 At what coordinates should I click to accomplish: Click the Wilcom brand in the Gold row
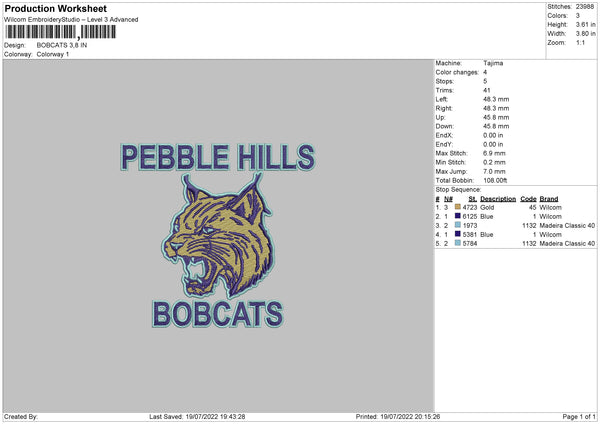point(550,207)
